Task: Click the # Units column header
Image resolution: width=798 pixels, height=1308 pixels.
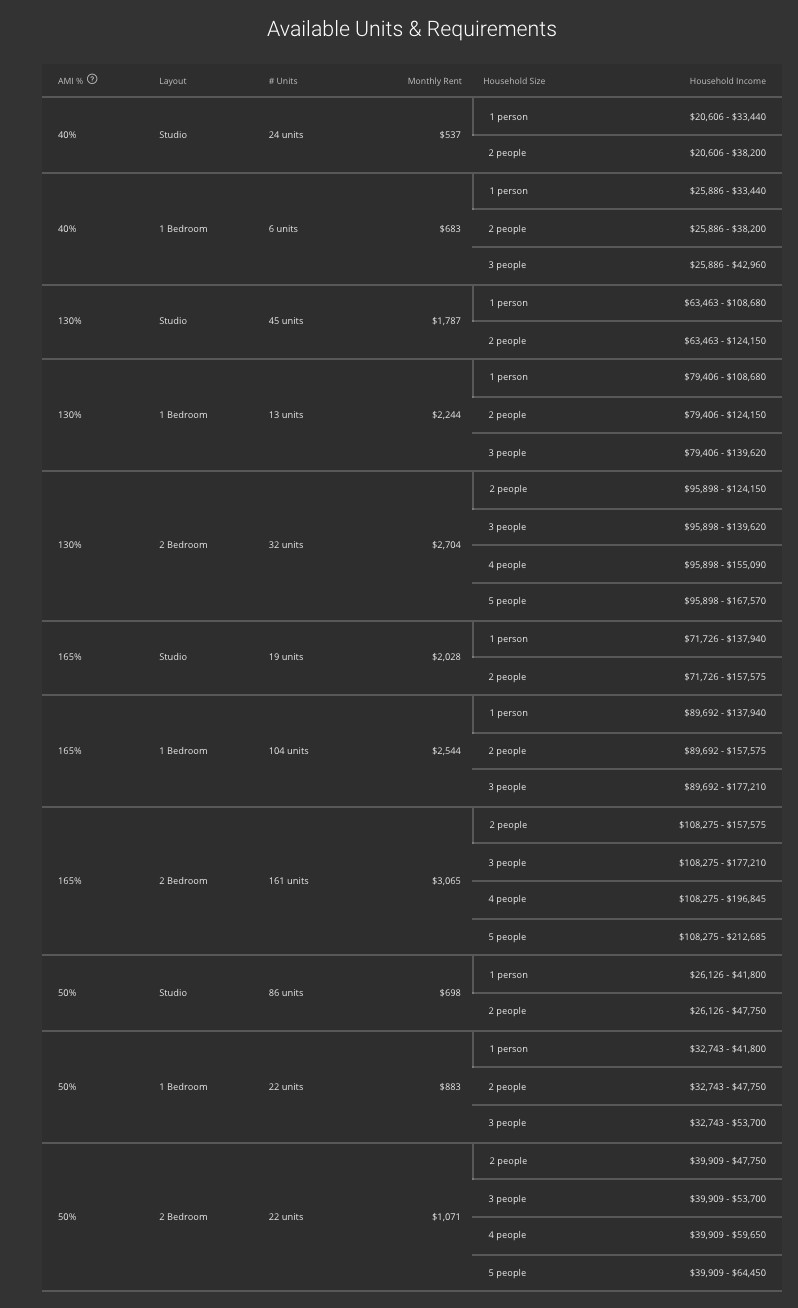Action: [x=283, y=81]
